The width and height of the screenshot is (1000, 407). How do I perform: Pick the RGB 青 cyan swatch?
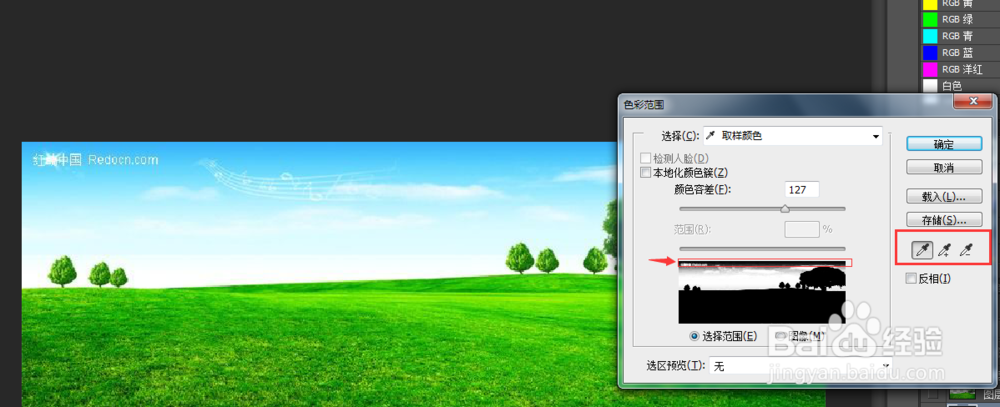(x=930, y=36)
